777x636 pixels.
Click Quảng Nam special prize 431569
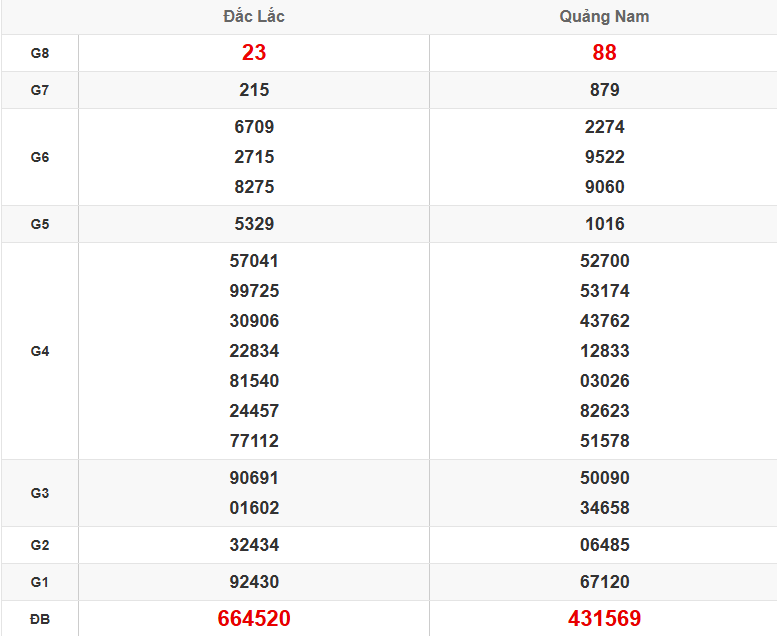604,619
